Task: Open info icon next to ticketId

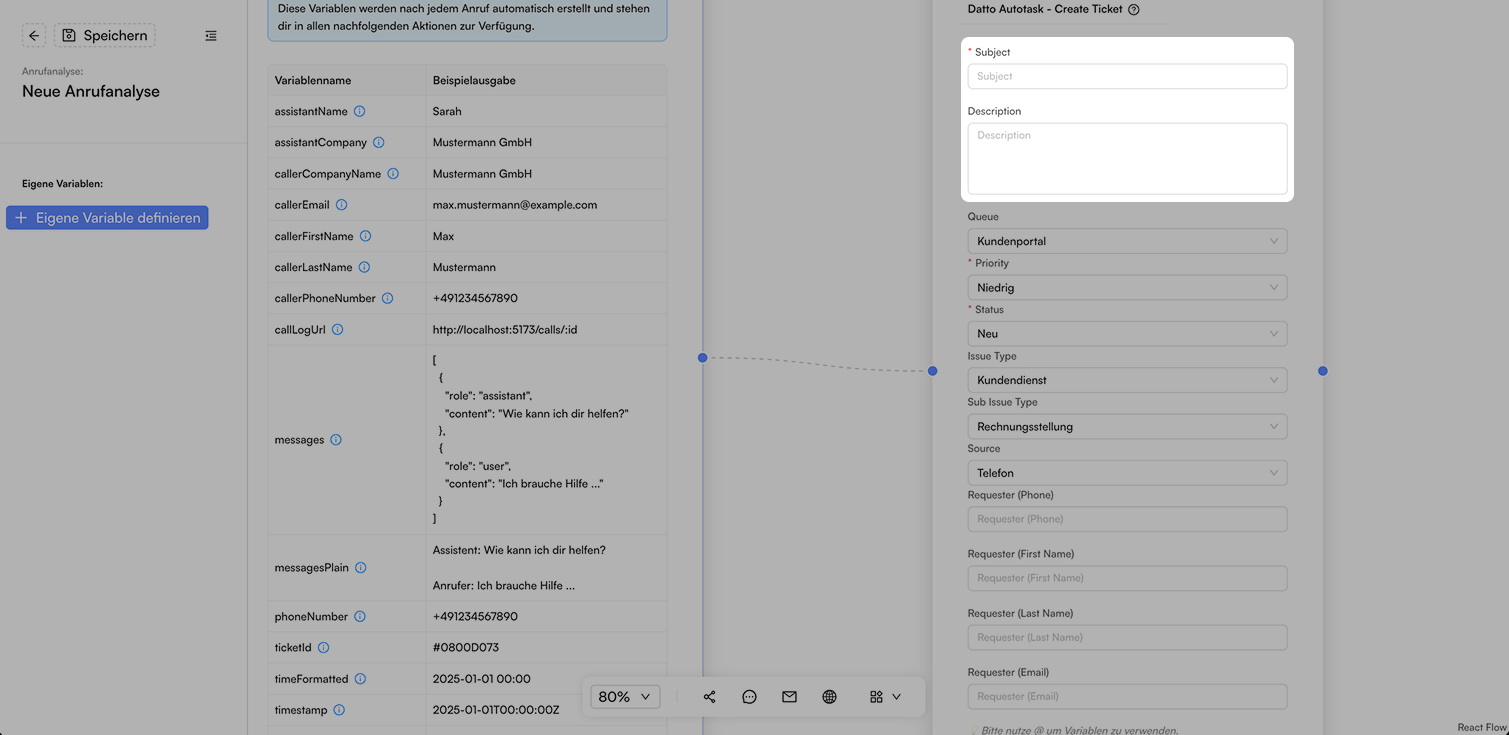Action: (x=323, y=647)
